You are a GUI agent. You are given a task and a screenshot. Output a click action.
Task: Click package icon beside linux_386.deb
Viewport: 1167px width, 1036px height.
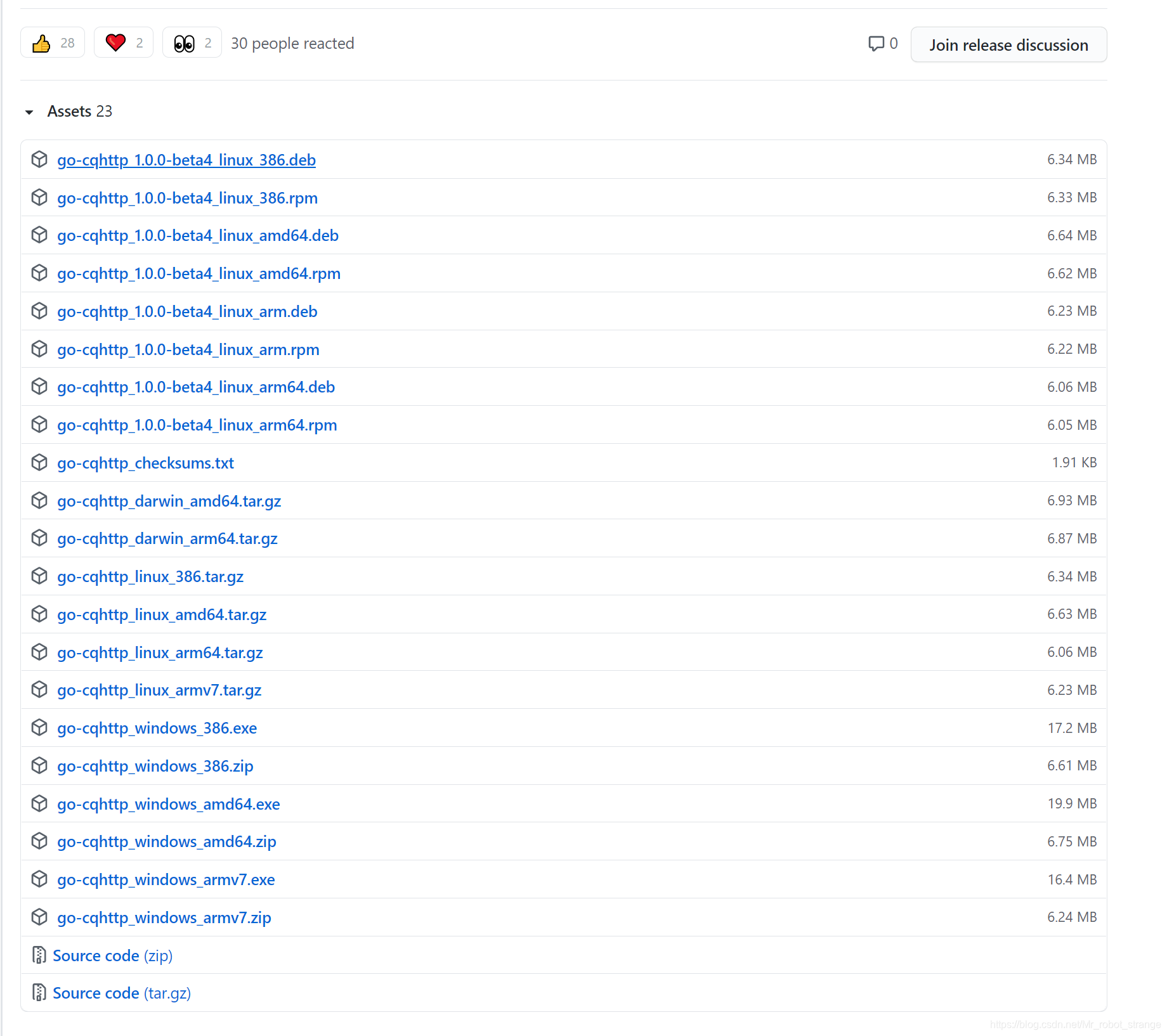[x=39, y=159]
